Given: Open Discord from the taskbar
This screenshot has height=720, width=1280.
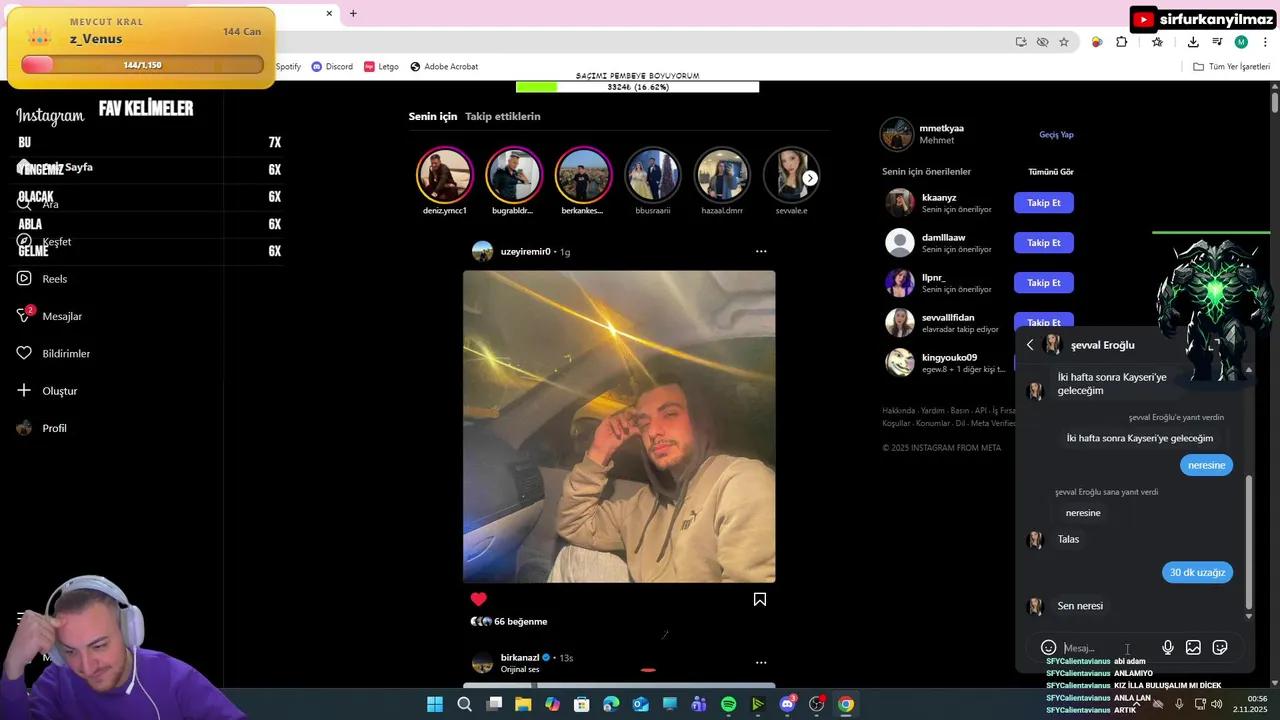Looking at the screenshot, I should (x=787, y=705).
